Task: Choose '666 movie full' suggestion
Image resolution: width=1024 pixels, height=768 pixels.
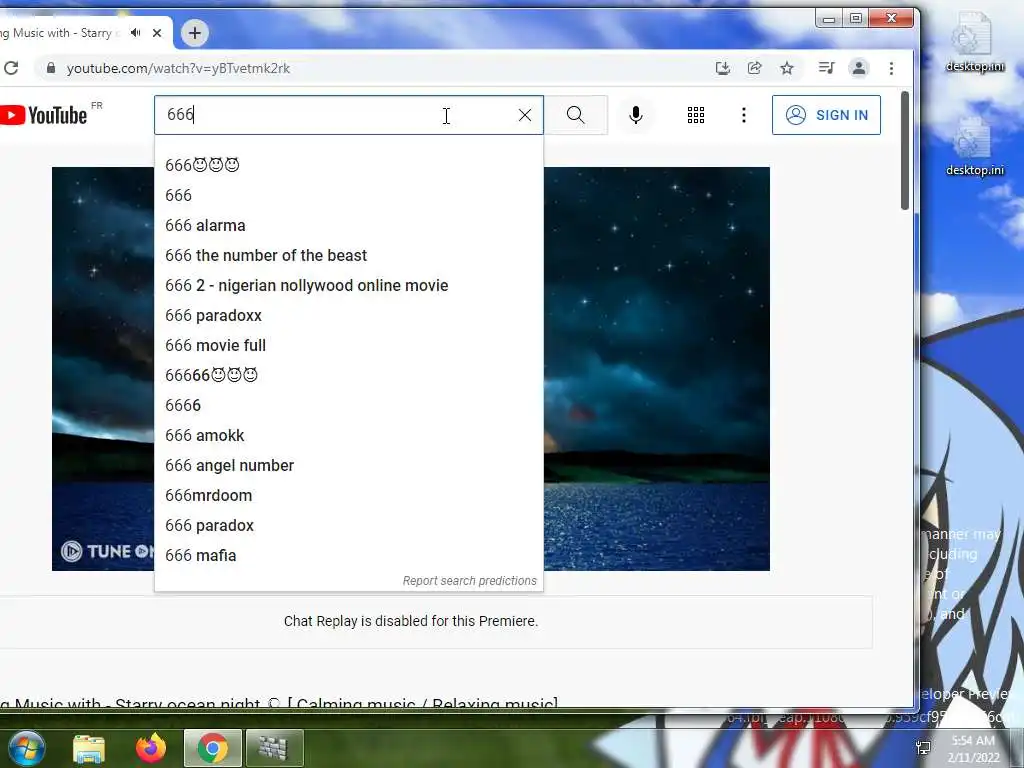Action: (x=349, y=345)
